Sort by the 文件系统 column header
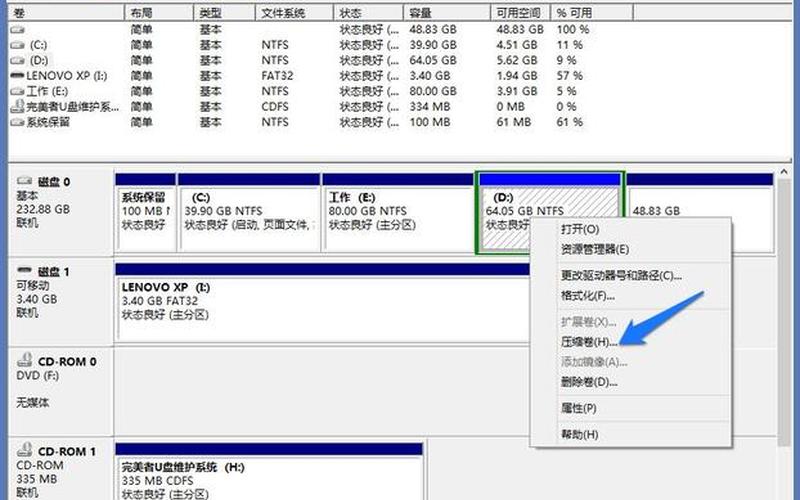The width and height of the screenshot is (800, 500). click(x=294, y=13)
